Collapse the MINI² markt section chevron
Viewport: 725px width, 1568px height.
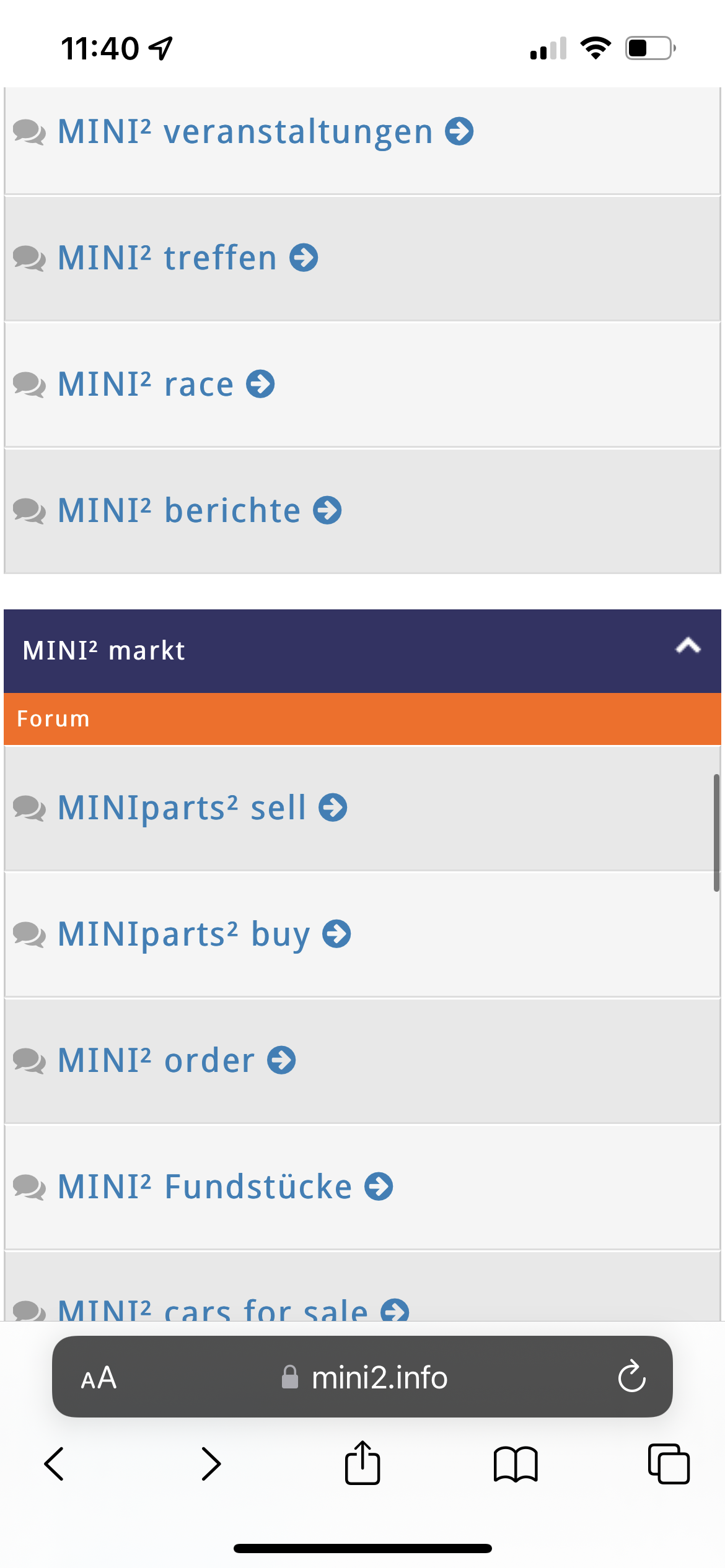tap(688, 647)
